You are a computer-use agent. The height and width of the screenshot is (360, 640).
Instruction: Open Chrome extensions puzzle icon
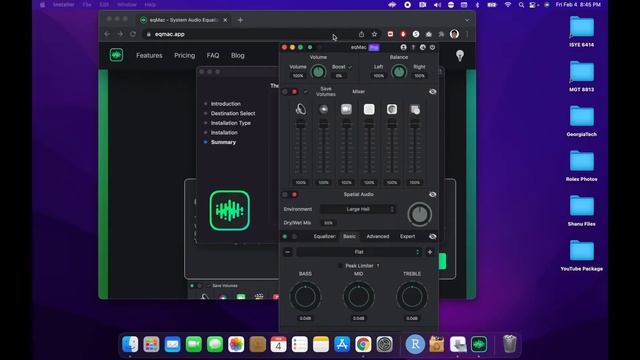pyautogui.click(x=441, y=34)
